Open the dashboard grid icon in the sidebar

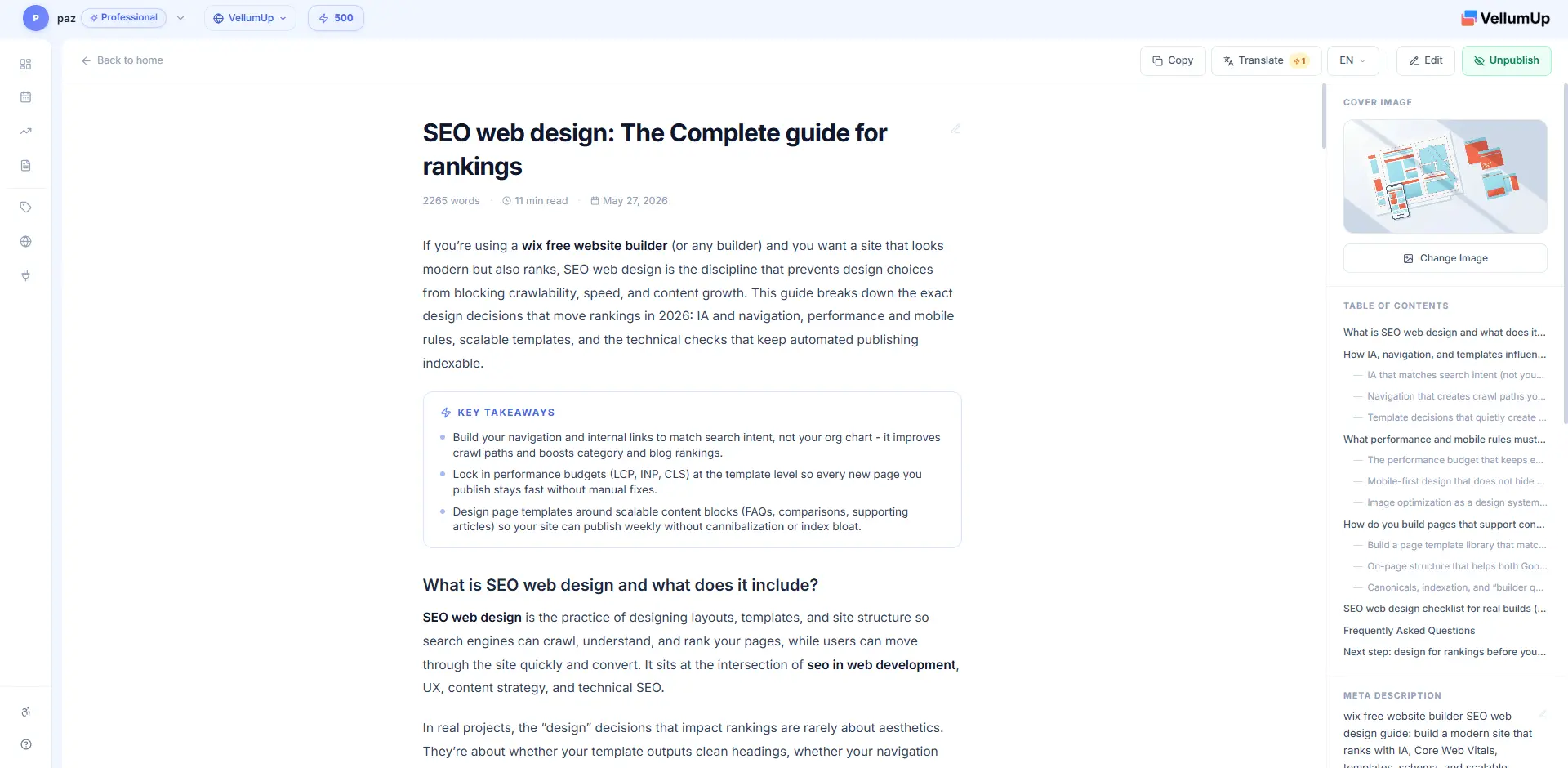tap(26, 64)
